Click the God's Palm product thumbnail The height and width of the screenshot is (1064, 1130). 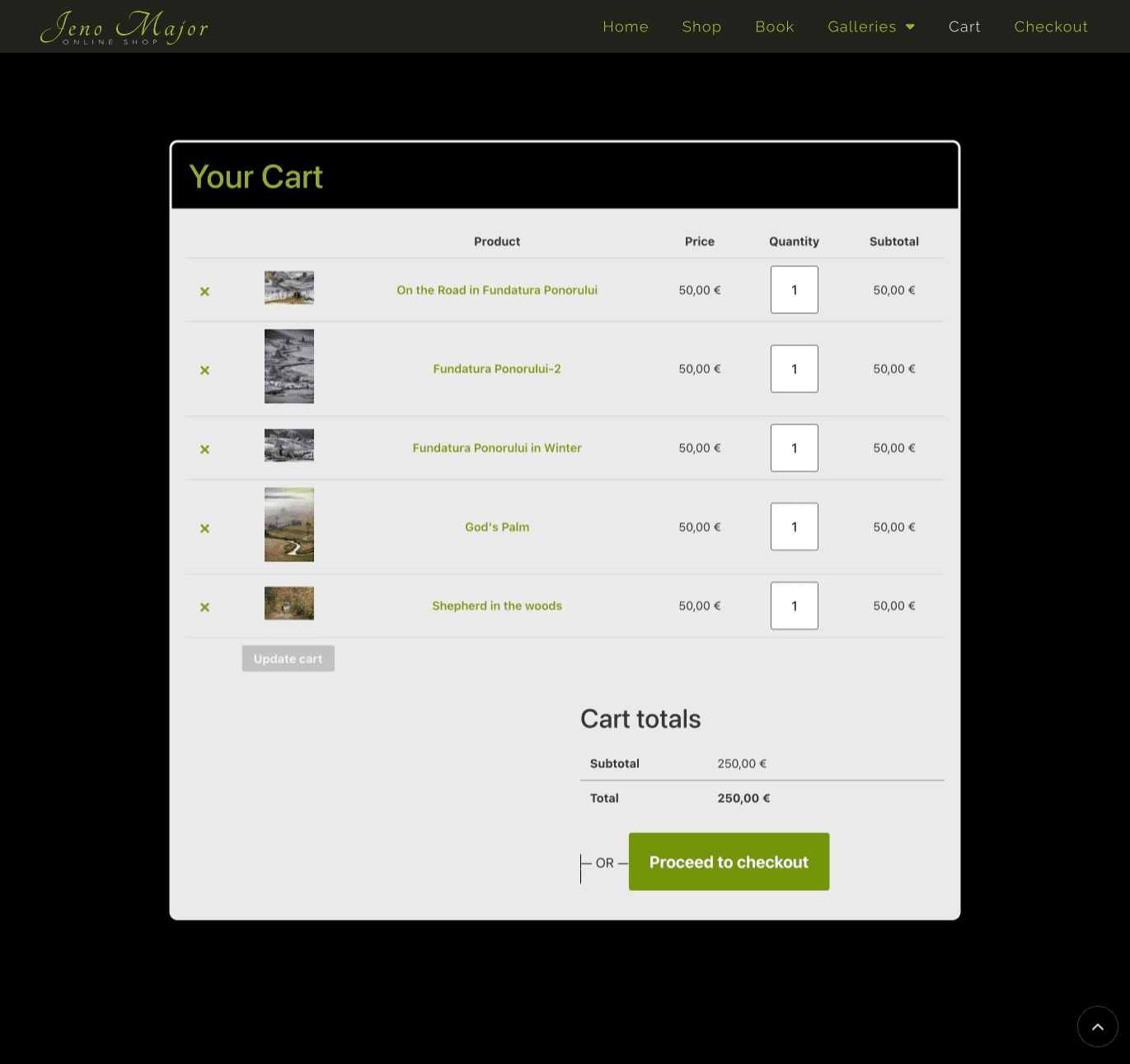click(x=288, y=524)
